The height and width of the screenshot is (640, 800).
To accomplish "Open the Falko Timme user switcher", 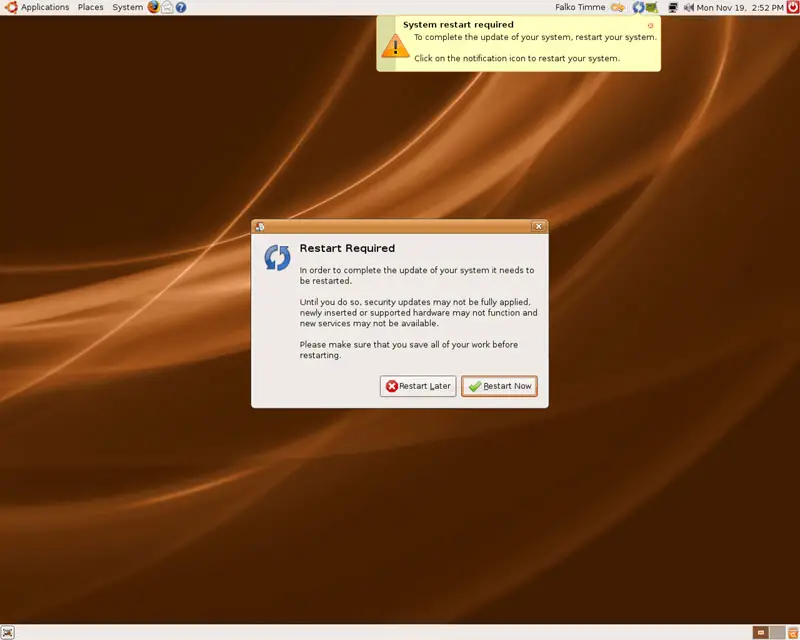I will pyautogui.click(x=580, y=7).
